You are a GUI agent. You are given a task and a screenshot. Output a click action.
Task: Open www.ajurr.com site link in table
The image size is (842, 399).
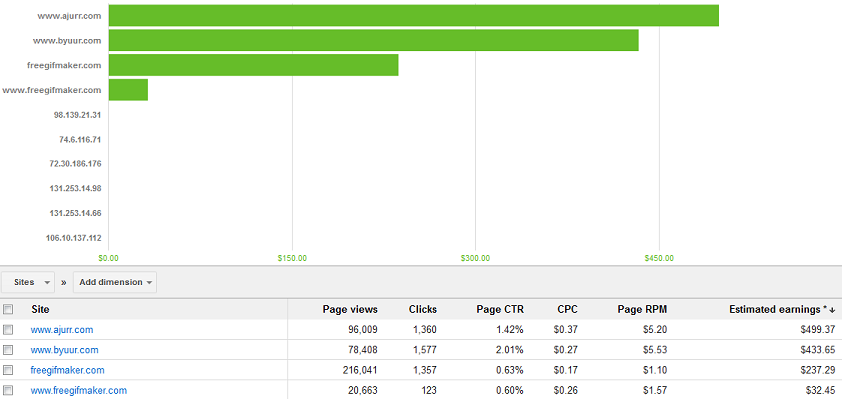[x=62, y=330]
